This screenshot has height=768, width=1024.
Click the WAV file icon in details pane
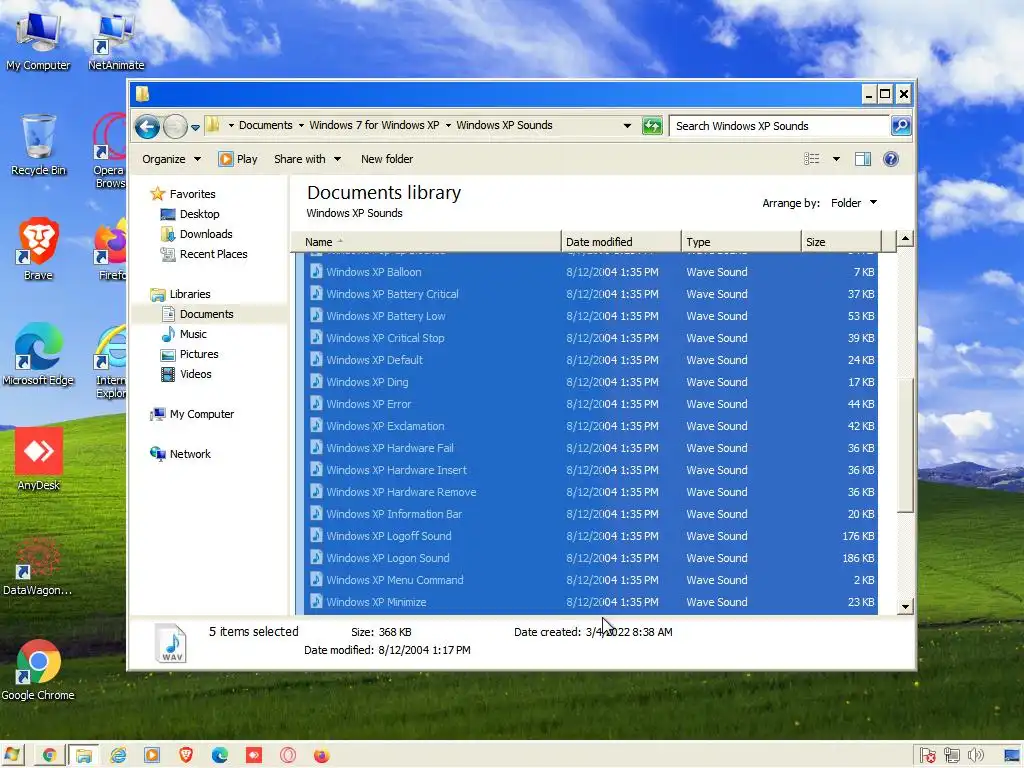pyautogui.click(x=172, y=643)
